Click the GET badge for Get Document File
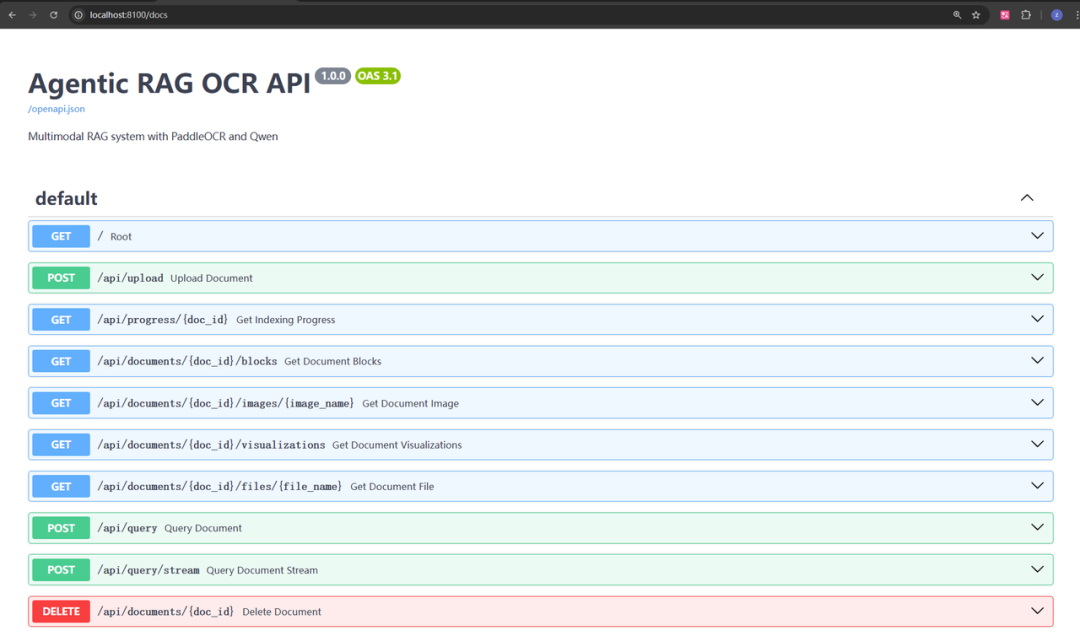This screenshot has height=636, width=1080. [61, 486]
